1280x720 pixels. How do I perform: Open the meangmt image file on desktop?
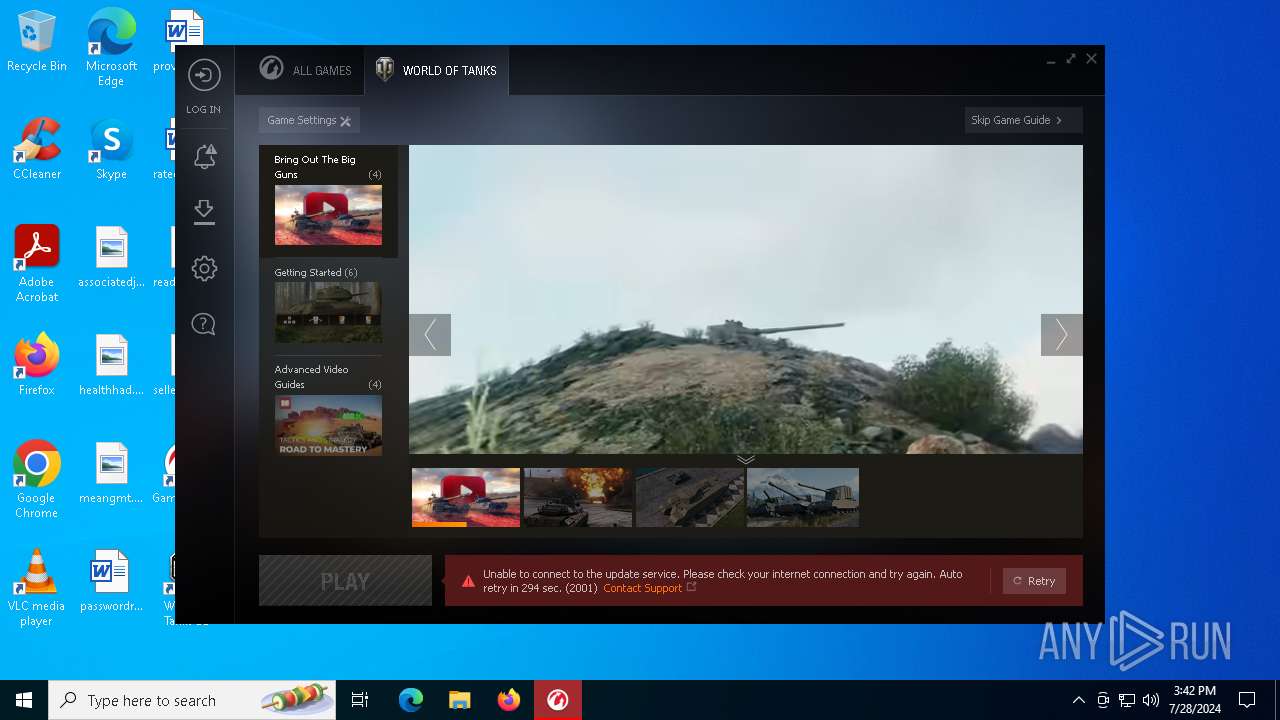click(111, 473)
